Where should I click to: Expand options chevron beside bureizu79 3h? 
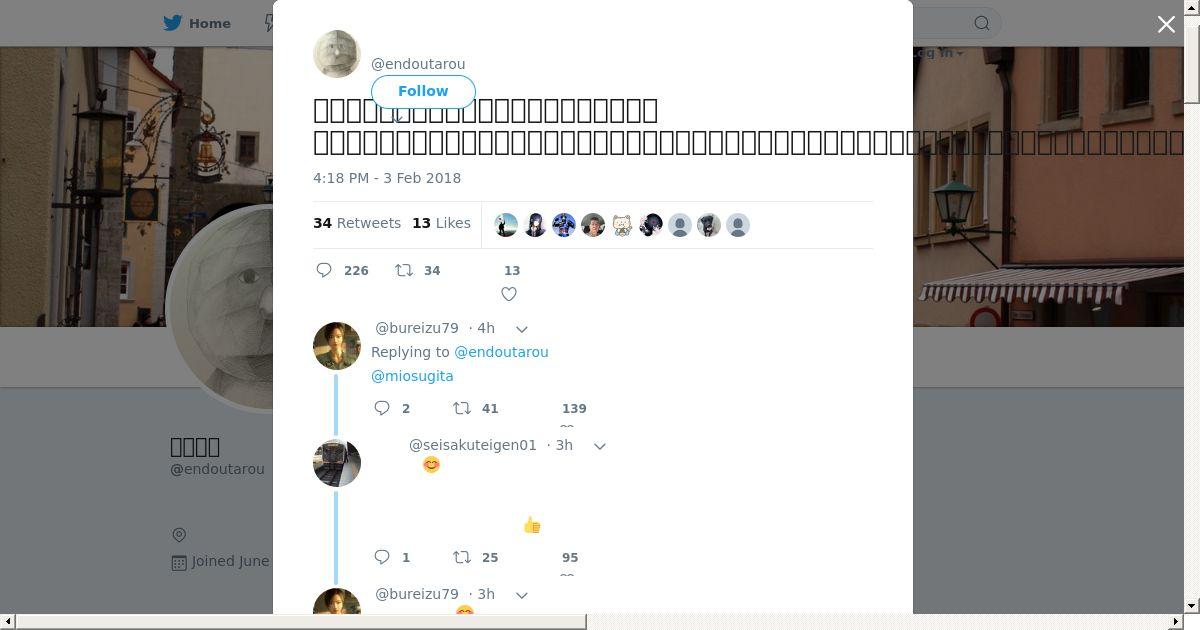pyautogui.click(x=522, y=595)
